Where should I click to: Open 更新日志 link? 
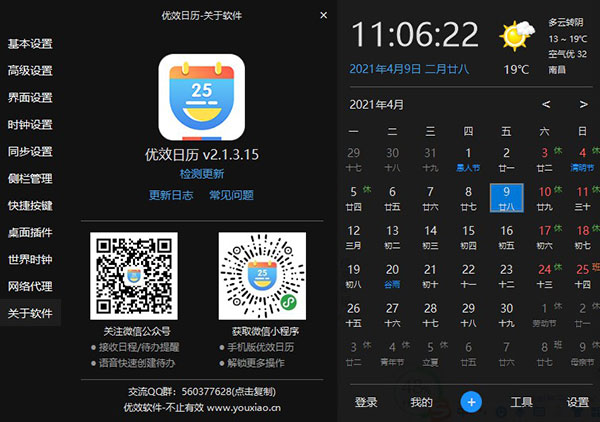click(x=171, y=195)
